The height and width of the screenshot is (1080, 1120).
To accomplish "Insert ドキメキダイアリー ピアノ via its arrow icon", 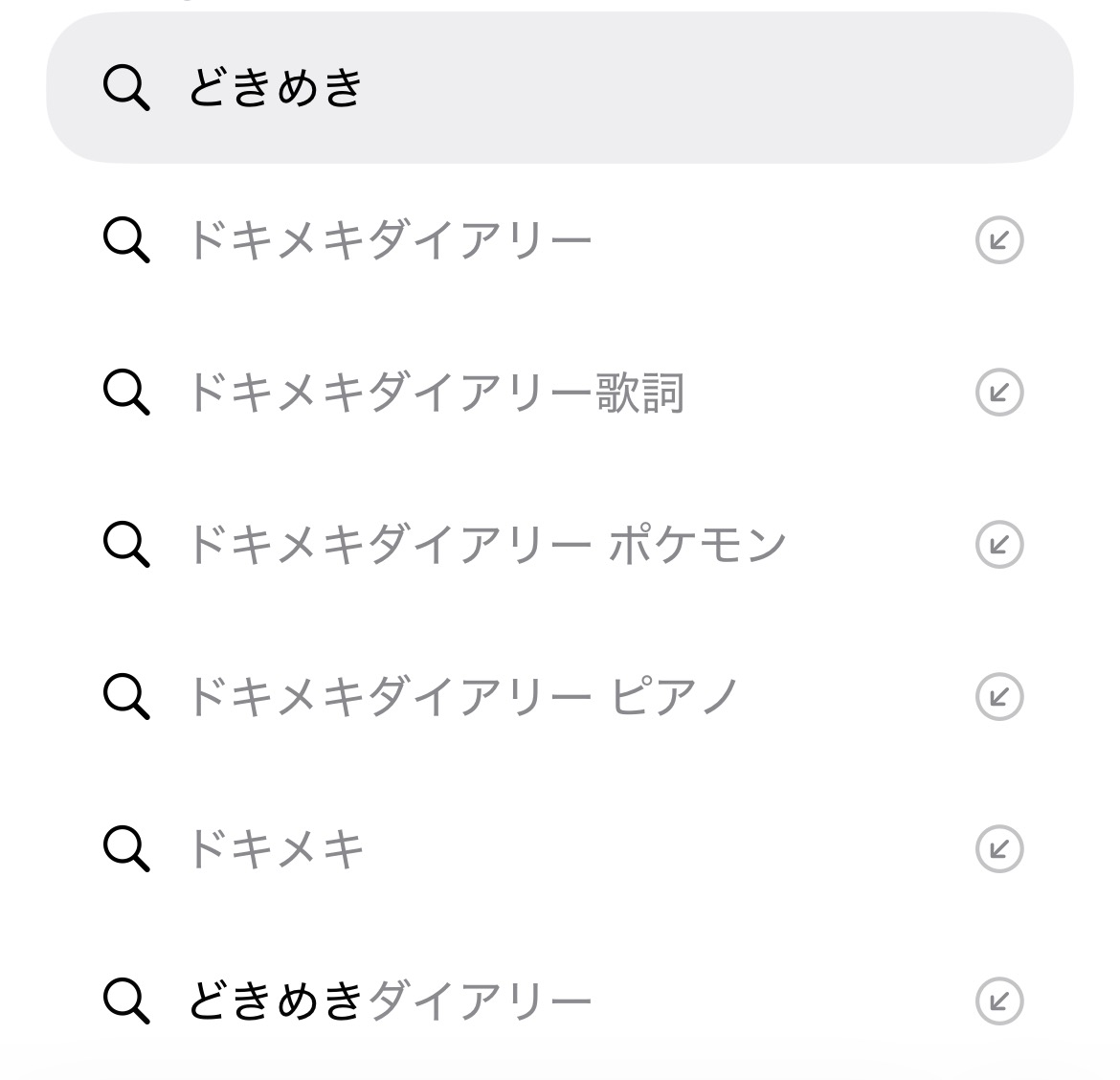I will [x=998, y=696].
